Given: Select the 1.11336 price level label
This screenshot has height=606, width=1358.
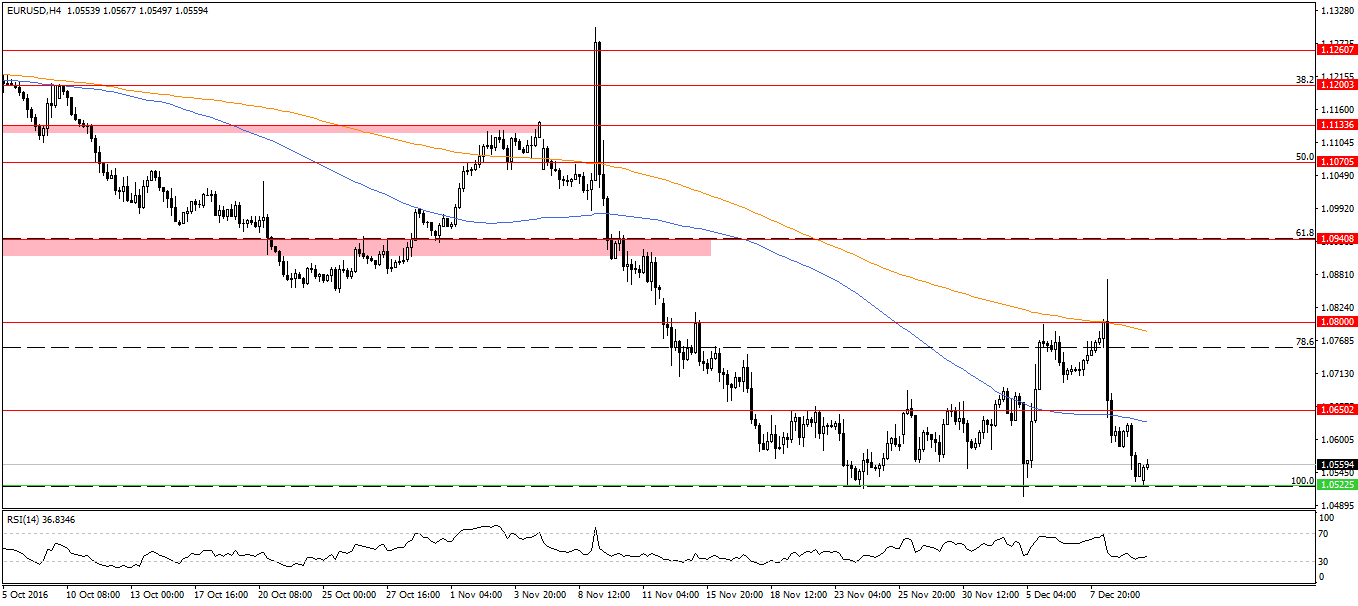Looking at the screenshot, I should 1336,125.
